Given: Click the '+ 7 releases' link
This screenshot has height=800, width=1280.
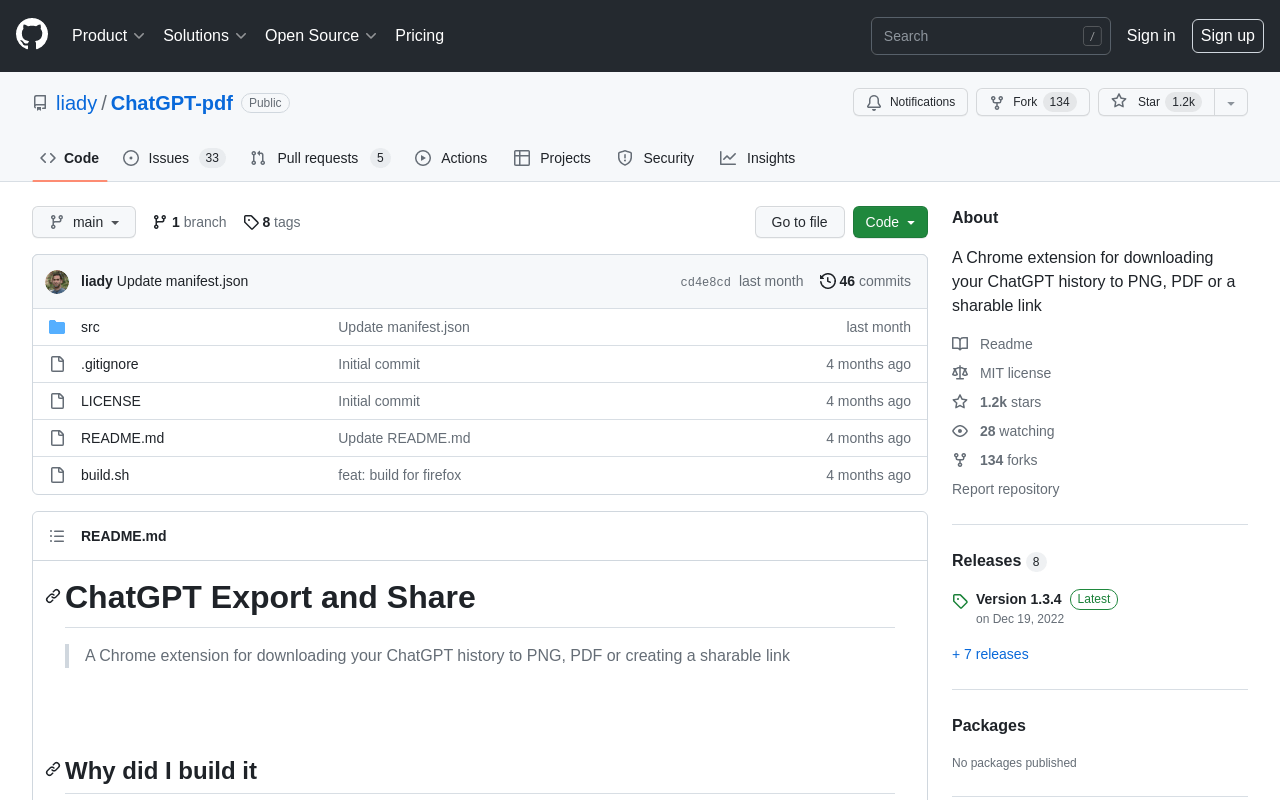Looking at the screenshot, I should [990, 654].
